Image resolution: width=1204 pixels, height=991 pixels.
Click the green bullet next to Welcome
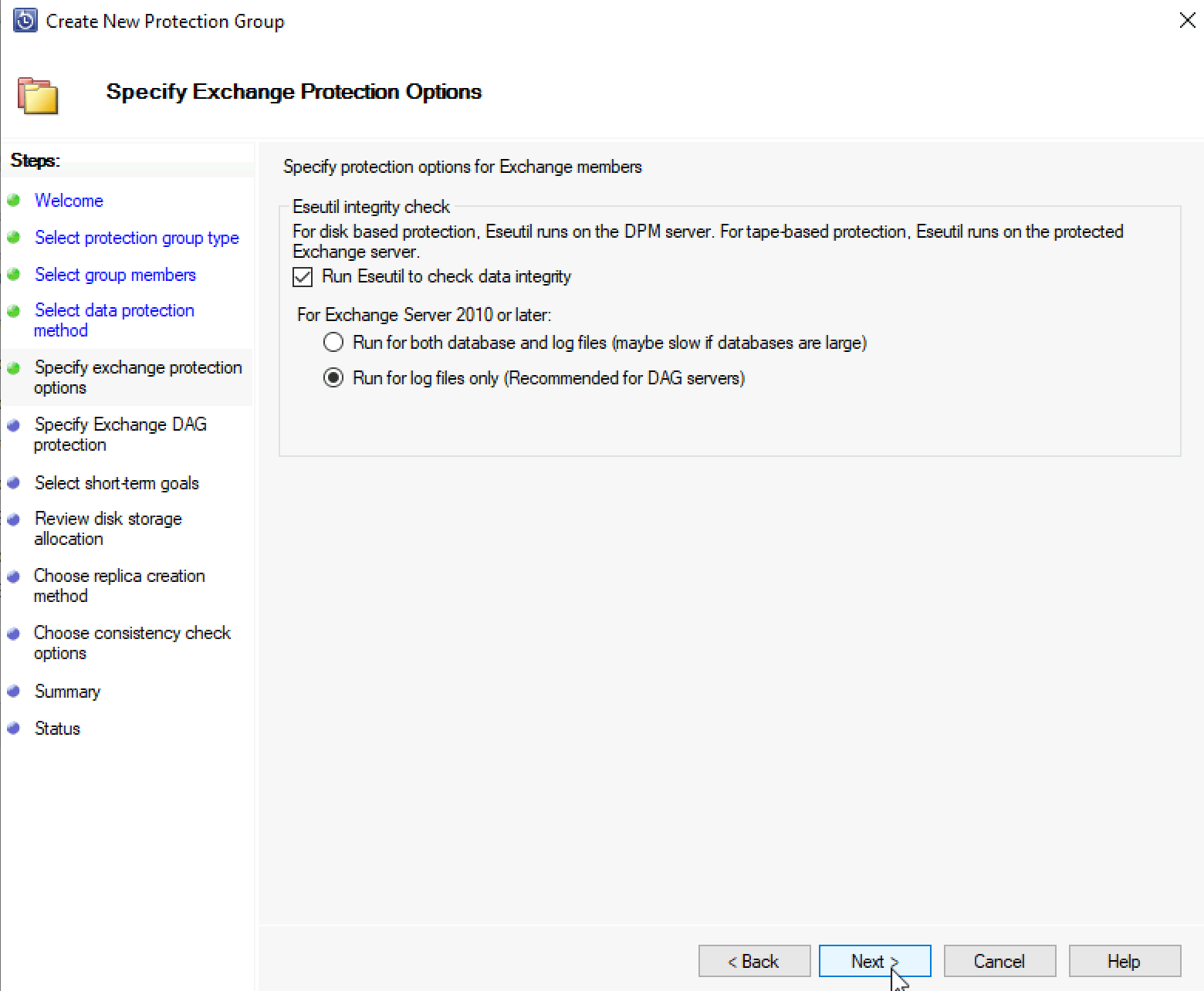[13, 201]
